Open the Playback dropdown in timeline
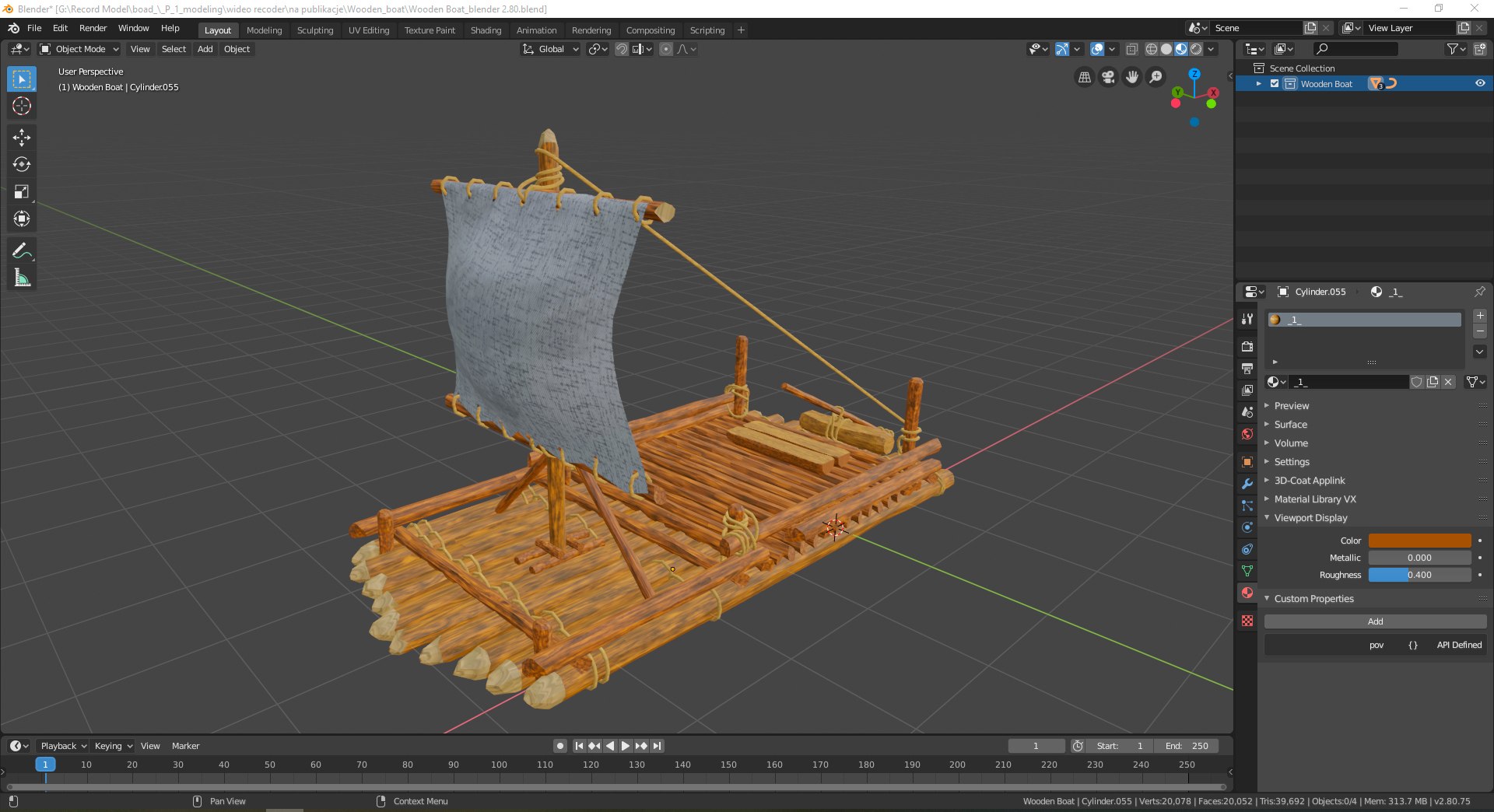The width and height of the screenshot is (1494, 812). 63,746
